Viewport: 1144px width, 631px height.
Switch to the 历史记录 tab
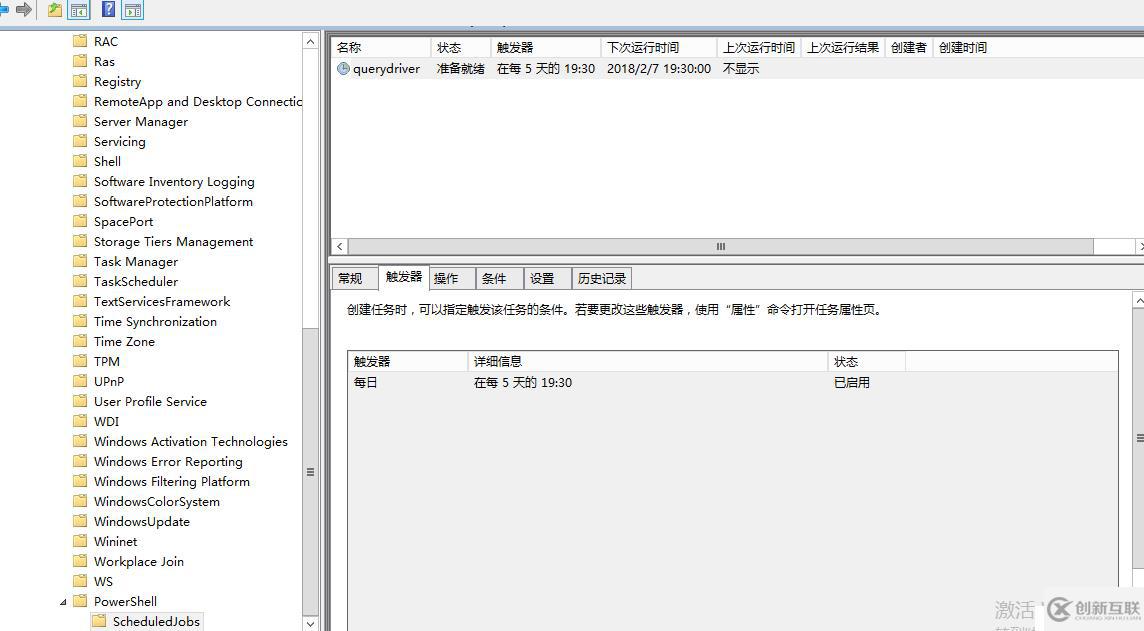601,278
